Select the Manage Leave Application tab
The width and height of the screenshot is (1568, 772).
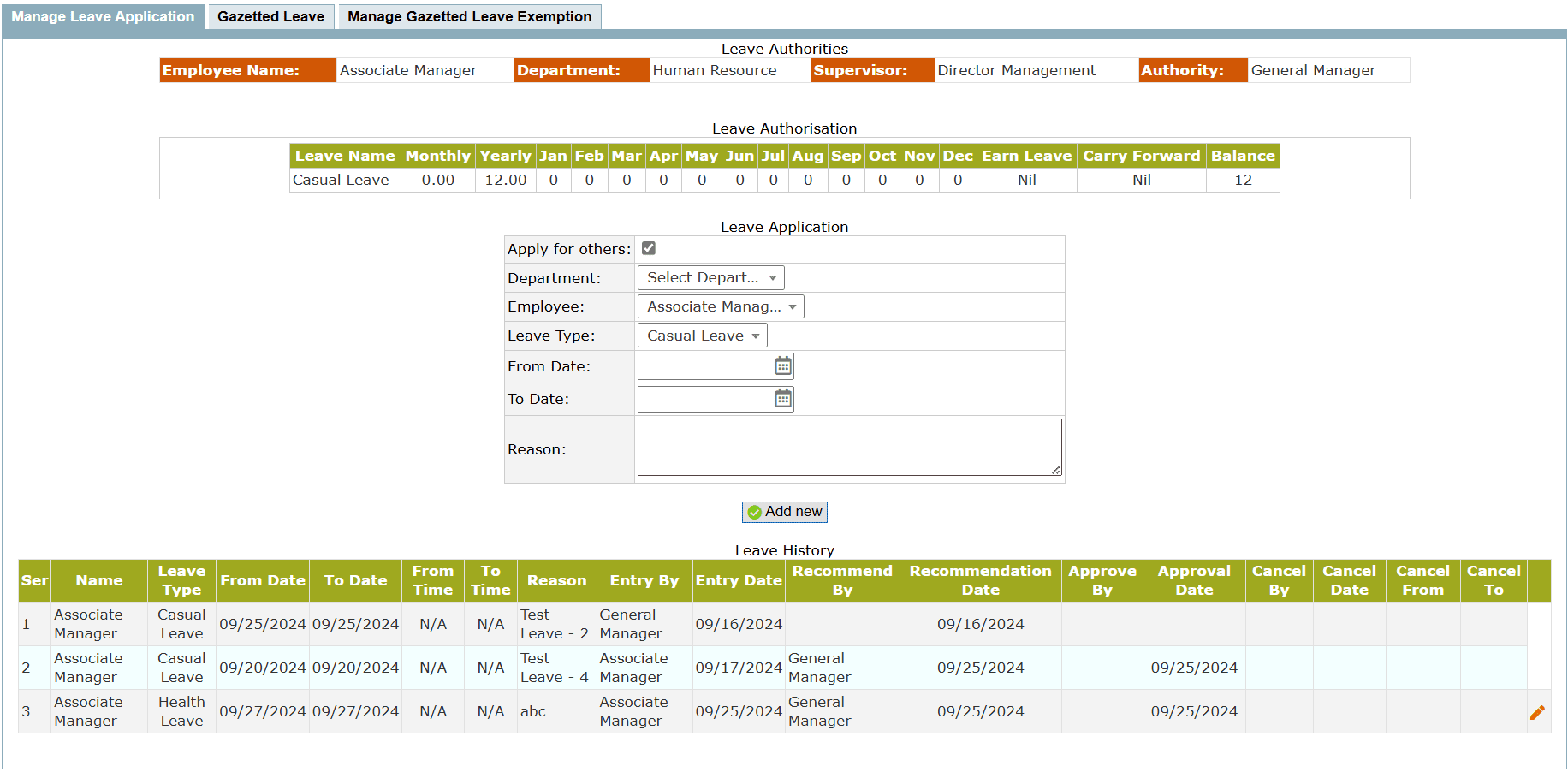tap(103, 16)
